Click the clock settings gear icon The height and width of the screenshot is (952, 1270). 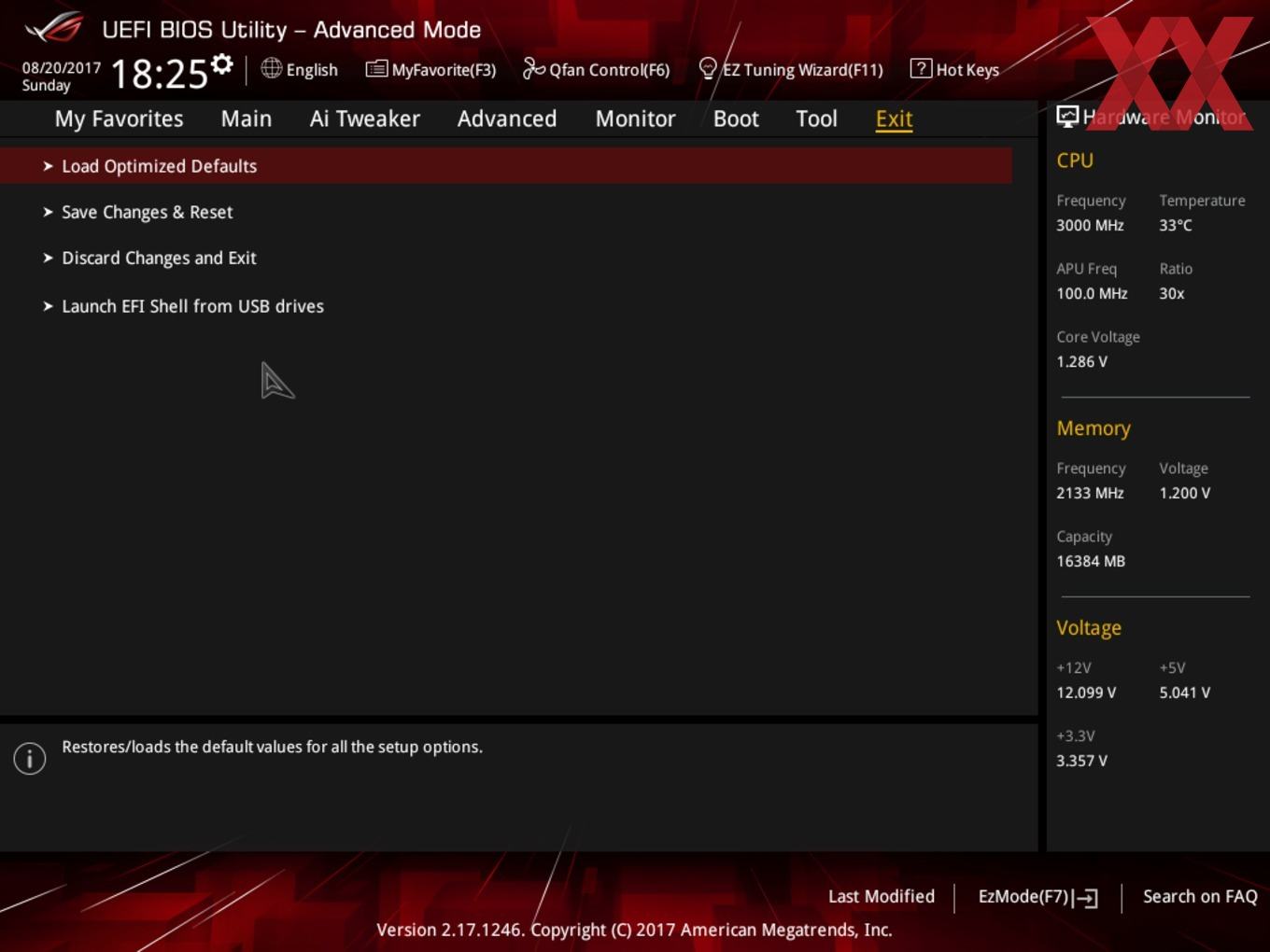pos(221,64)
